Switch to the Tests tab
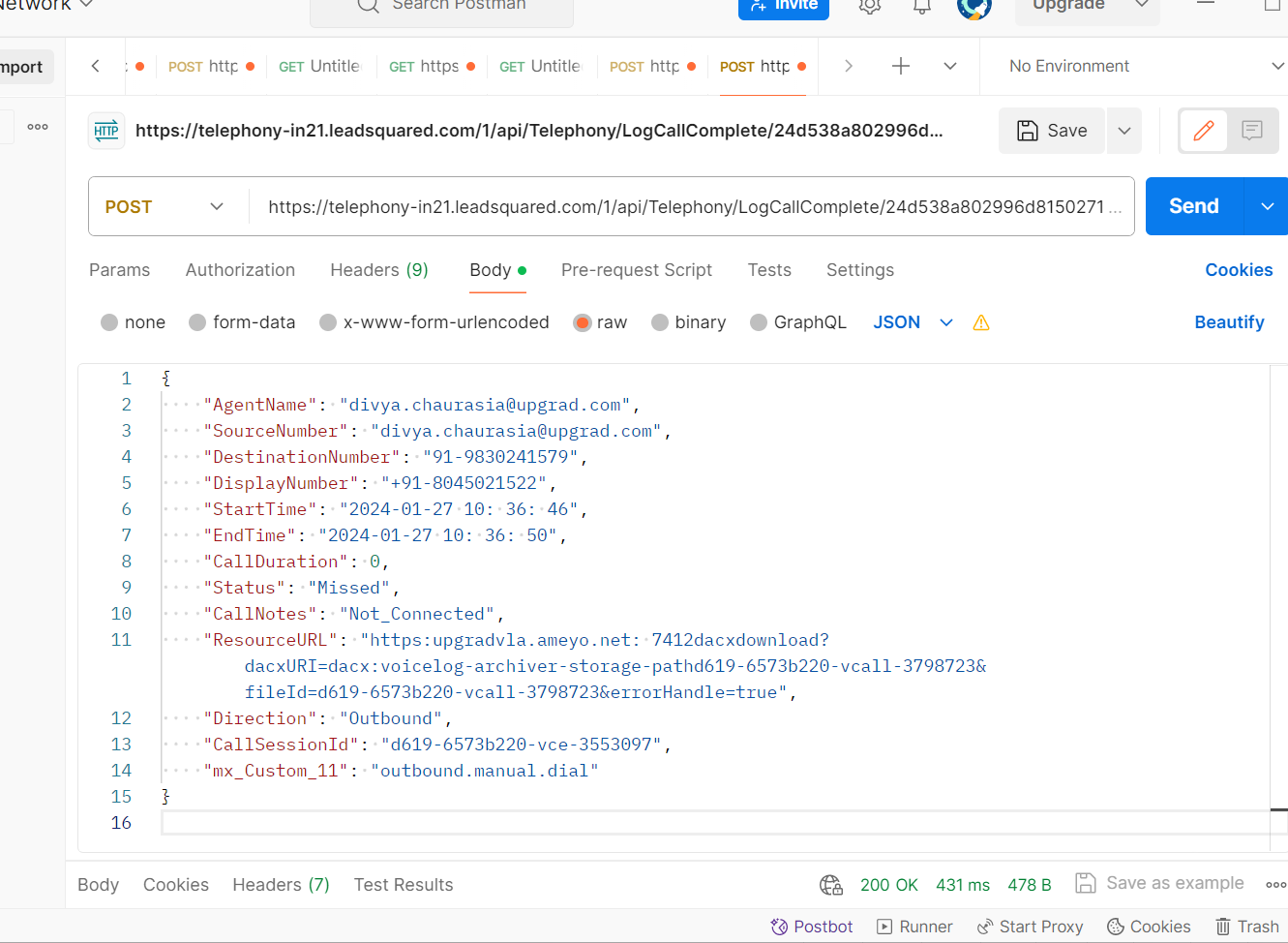The width and height of the screenshot is (1288, 943). click(769, 270)
